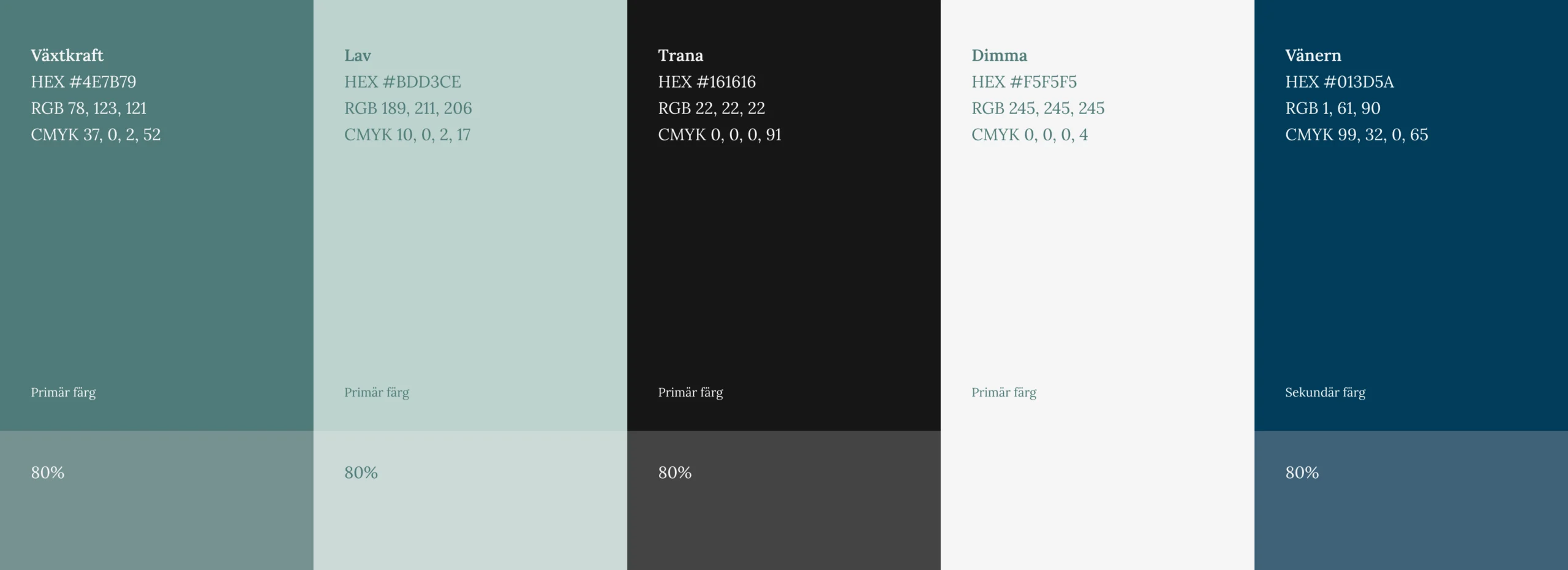Click the Trana color title
This screenshot has height=570, width=1568.
[x=680, y=55]
